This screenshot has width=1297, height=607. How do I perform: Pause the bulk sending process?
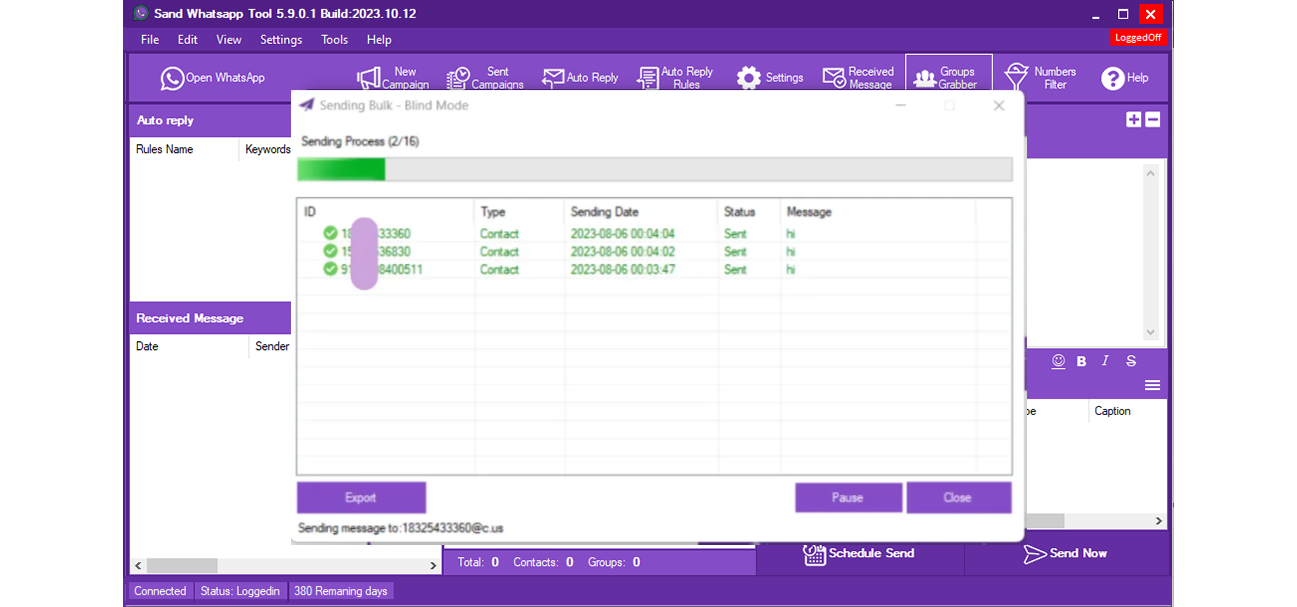[848, 497]
